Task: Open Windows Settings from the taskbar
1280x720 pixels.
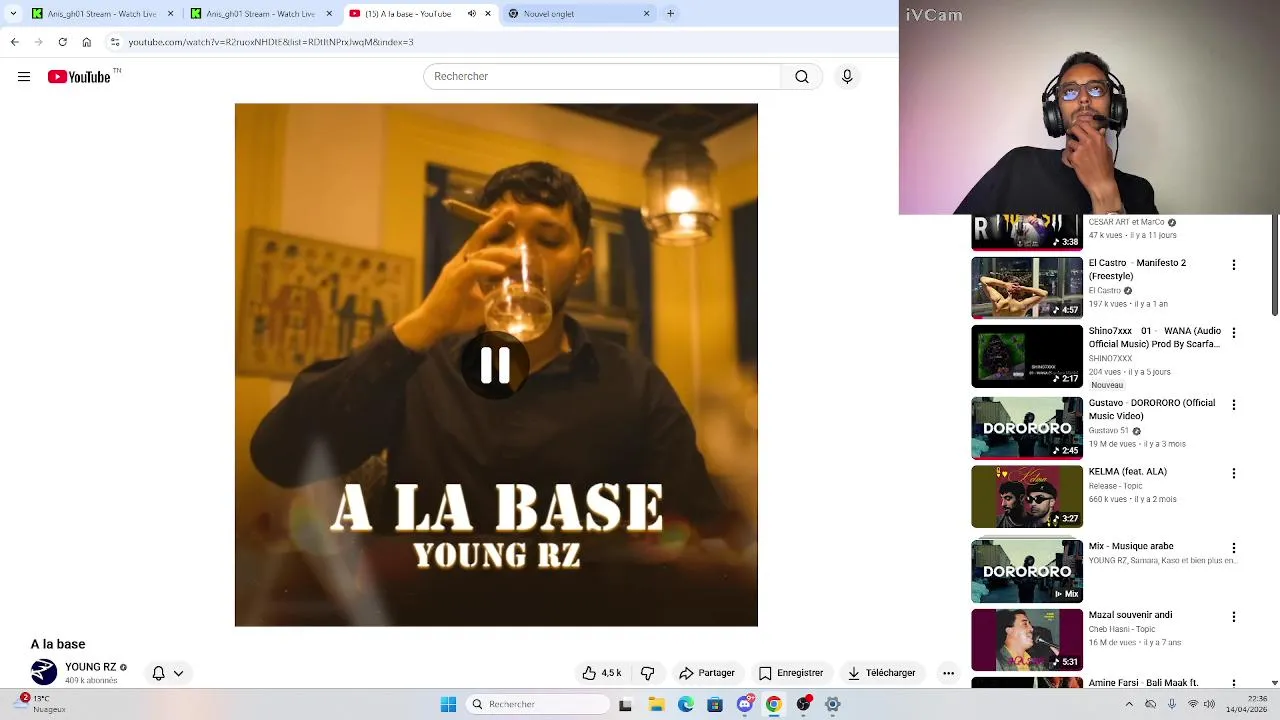Action: tap(832, 704)
